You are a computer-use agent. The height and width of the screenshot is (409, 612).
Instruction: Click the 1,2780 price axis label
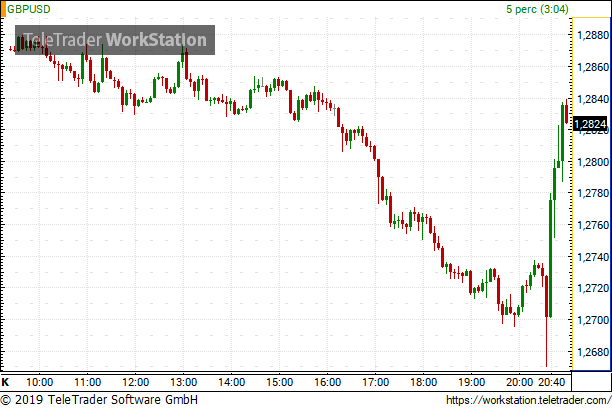(593, 193)
